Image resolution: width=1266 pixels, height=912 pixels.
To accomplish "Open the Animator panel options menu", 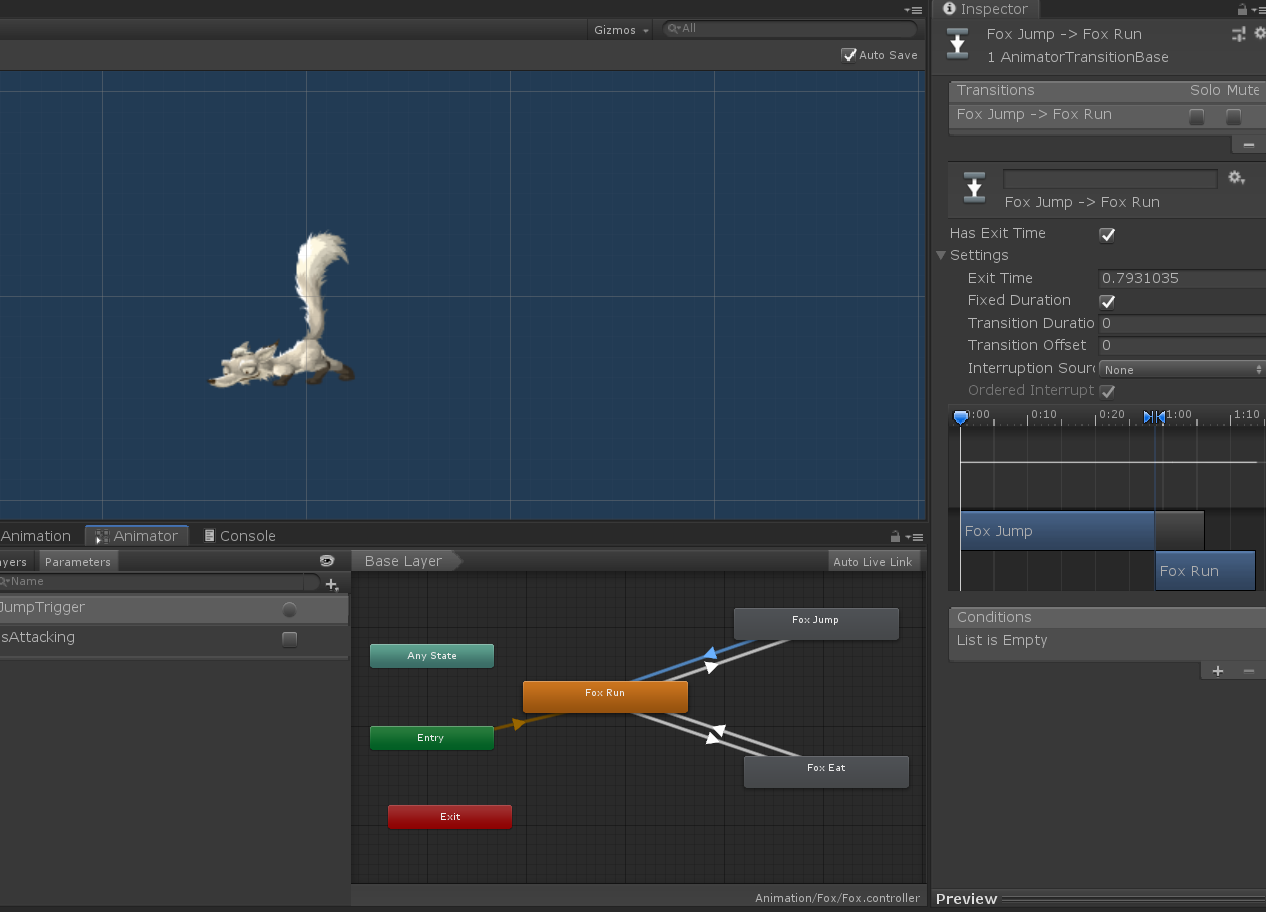I will 913,536.
